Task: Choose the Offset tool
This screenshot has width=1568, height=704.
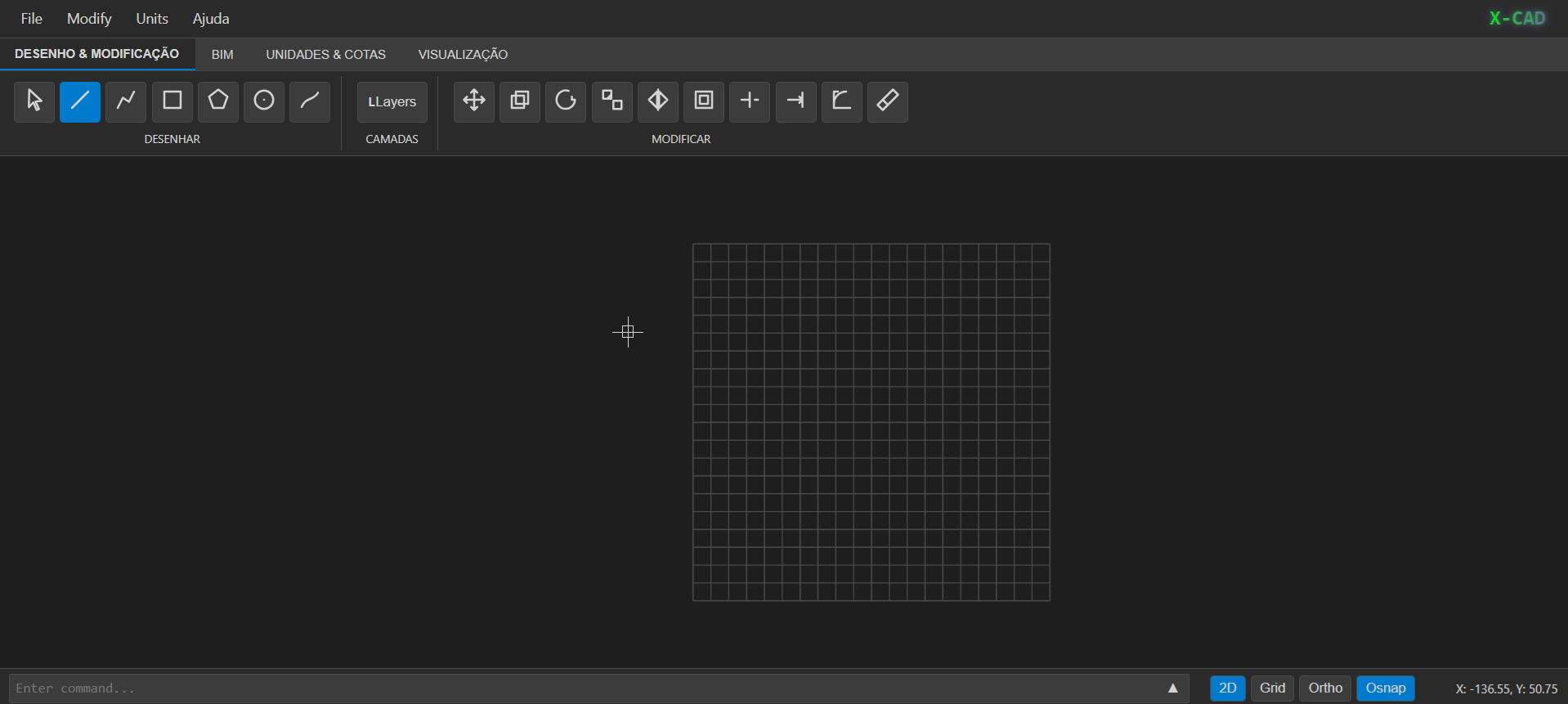Action: 704,101
